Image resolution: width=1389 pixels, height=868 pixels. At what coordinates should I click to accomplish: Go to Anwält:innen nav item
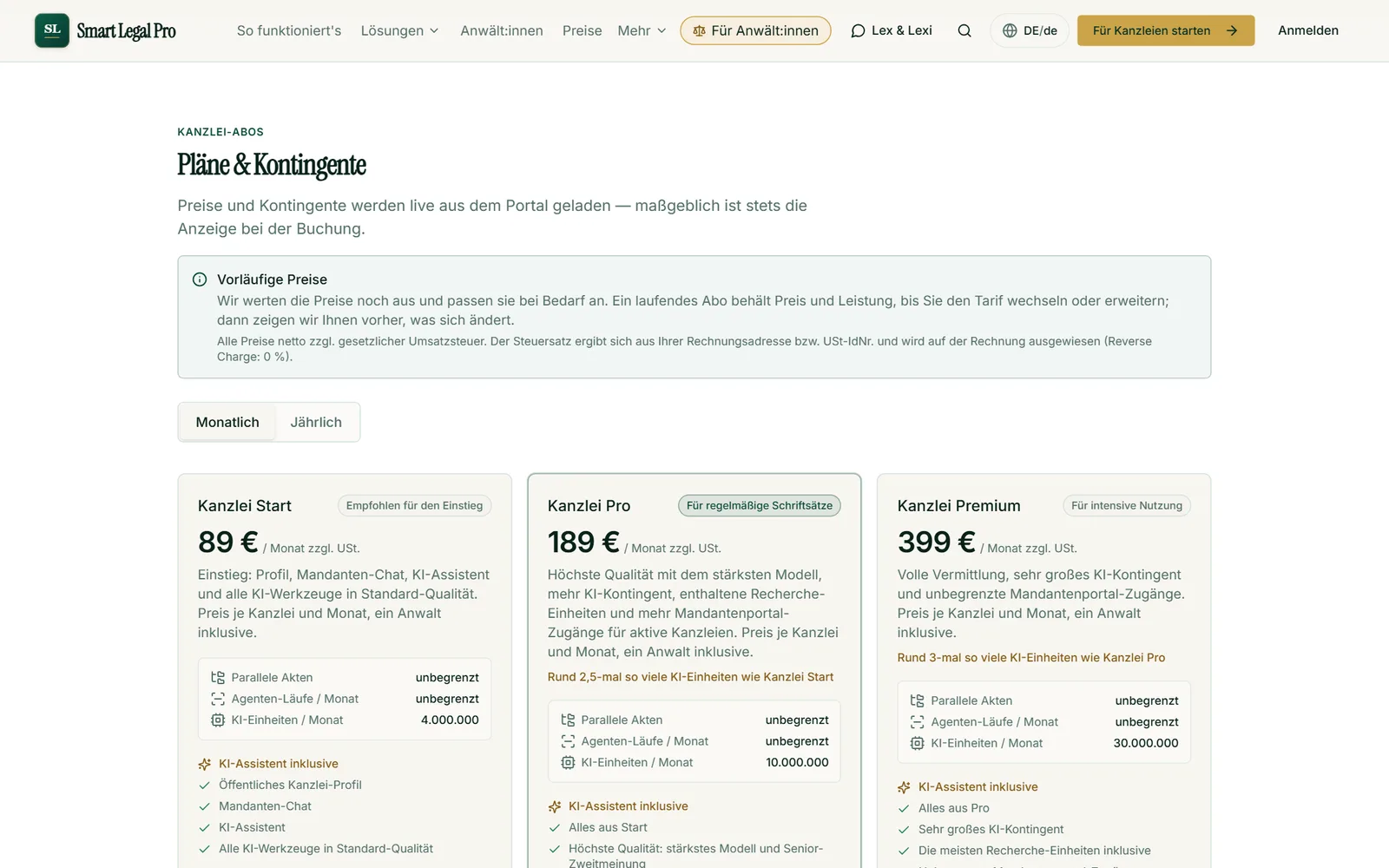[502, 31]
